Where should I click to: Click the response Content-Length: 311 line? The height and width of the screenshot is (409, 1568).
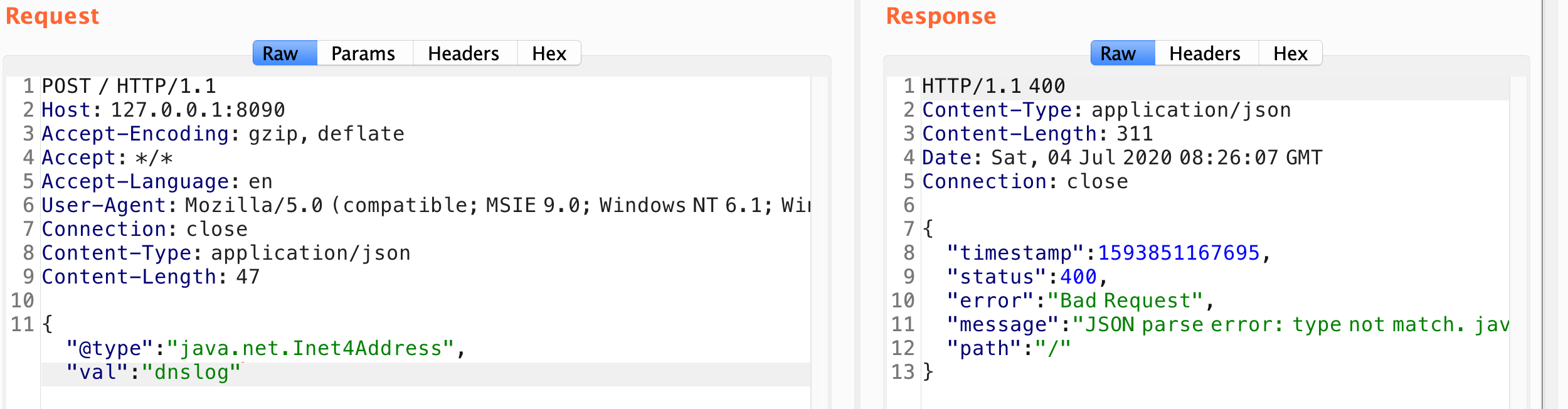click(1037, 134)
